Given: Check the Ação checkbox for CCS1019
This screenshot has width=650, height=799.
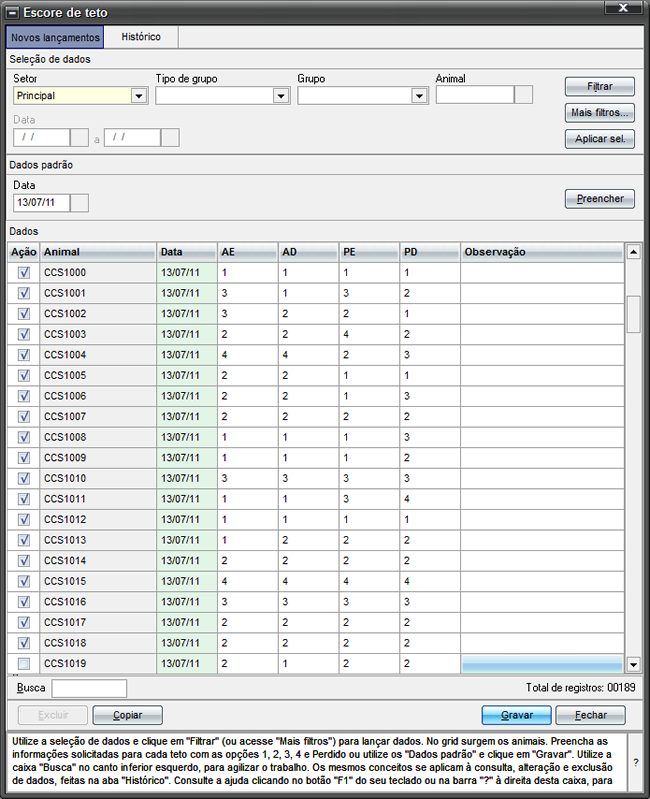Looking at the screenshot, I should (x=24, y=664).
